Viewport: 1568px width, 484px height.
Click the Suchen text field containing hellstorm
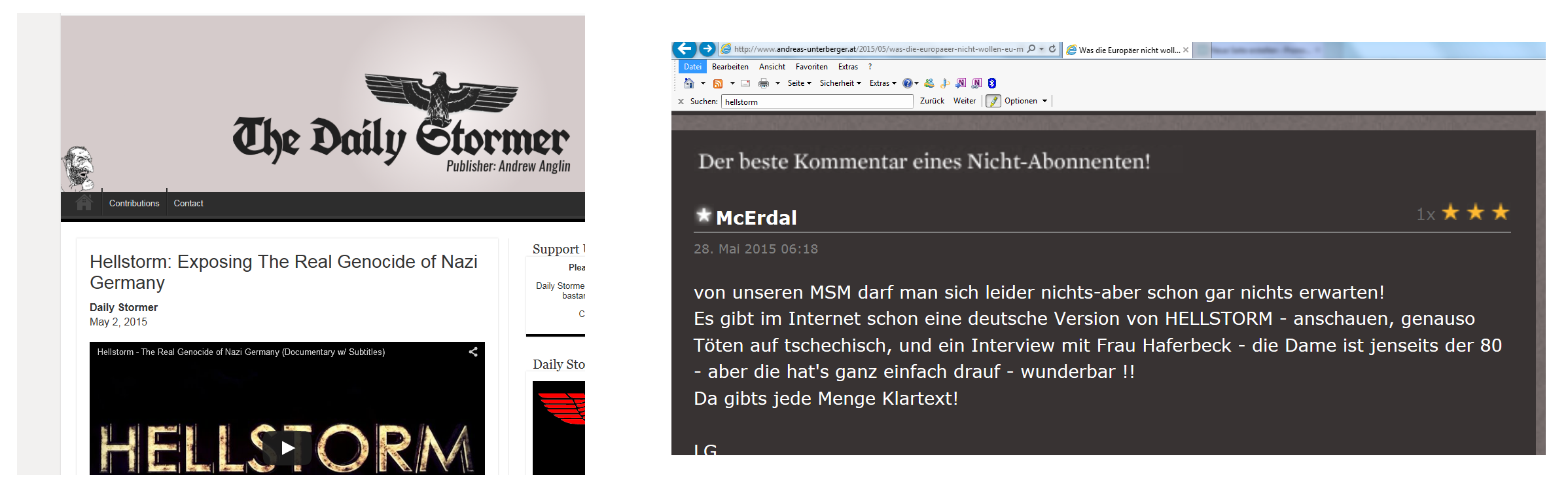[817, 102]
